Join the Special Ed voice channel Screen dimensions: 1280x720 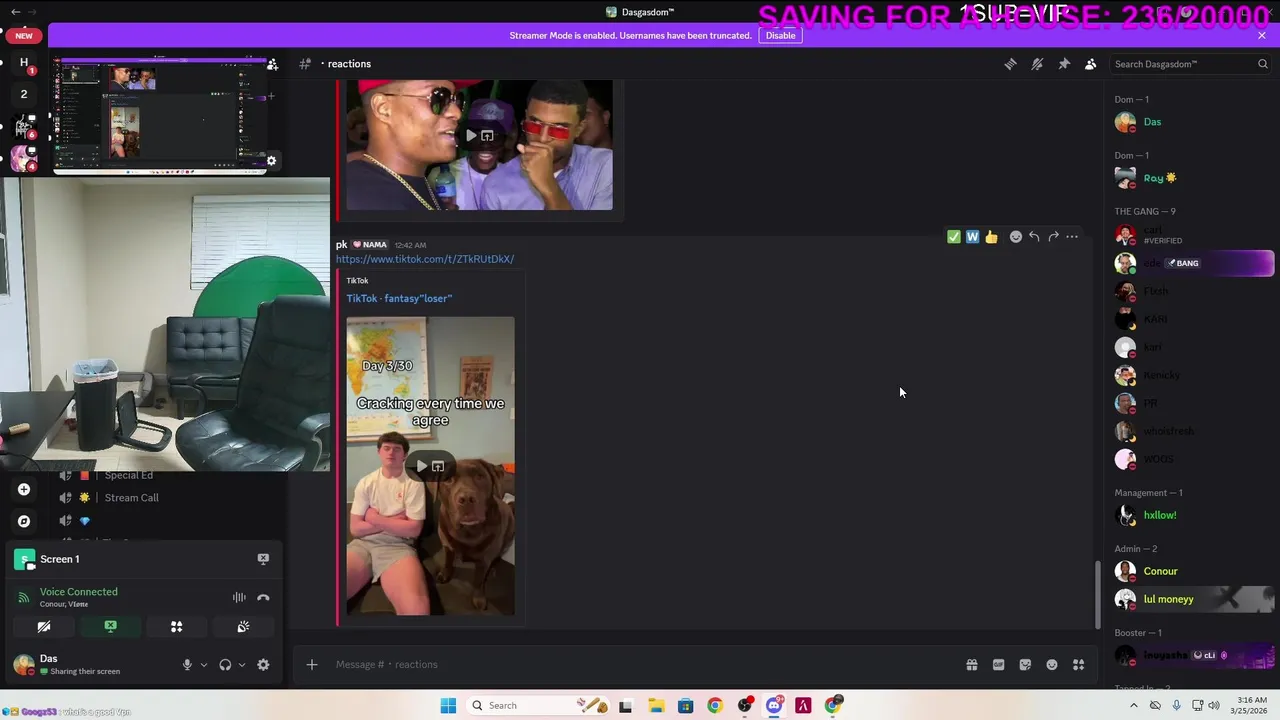tap(128, 476)
